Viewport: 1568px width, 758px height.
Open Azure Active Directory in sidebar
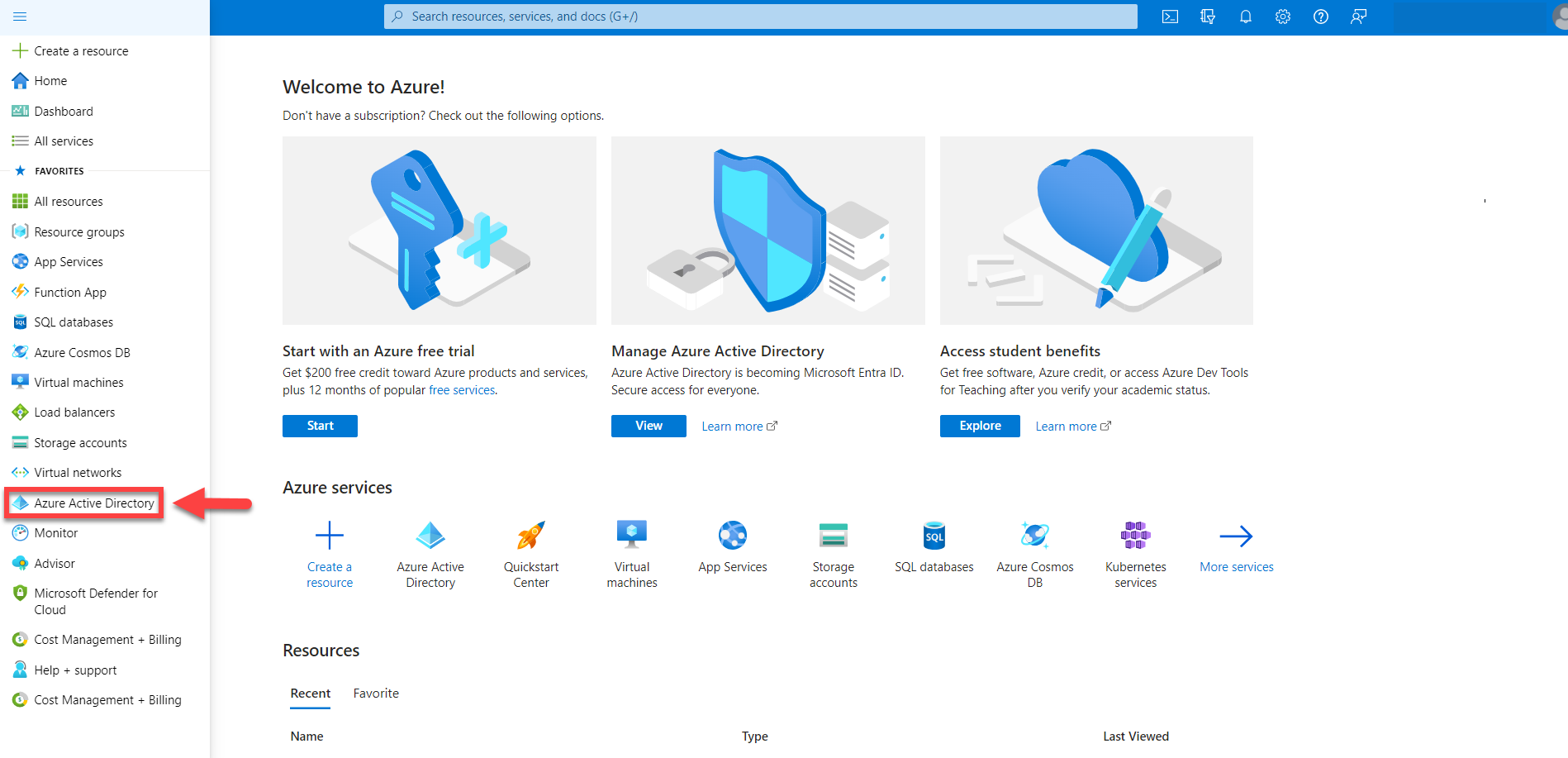click(x=84, y=503)
